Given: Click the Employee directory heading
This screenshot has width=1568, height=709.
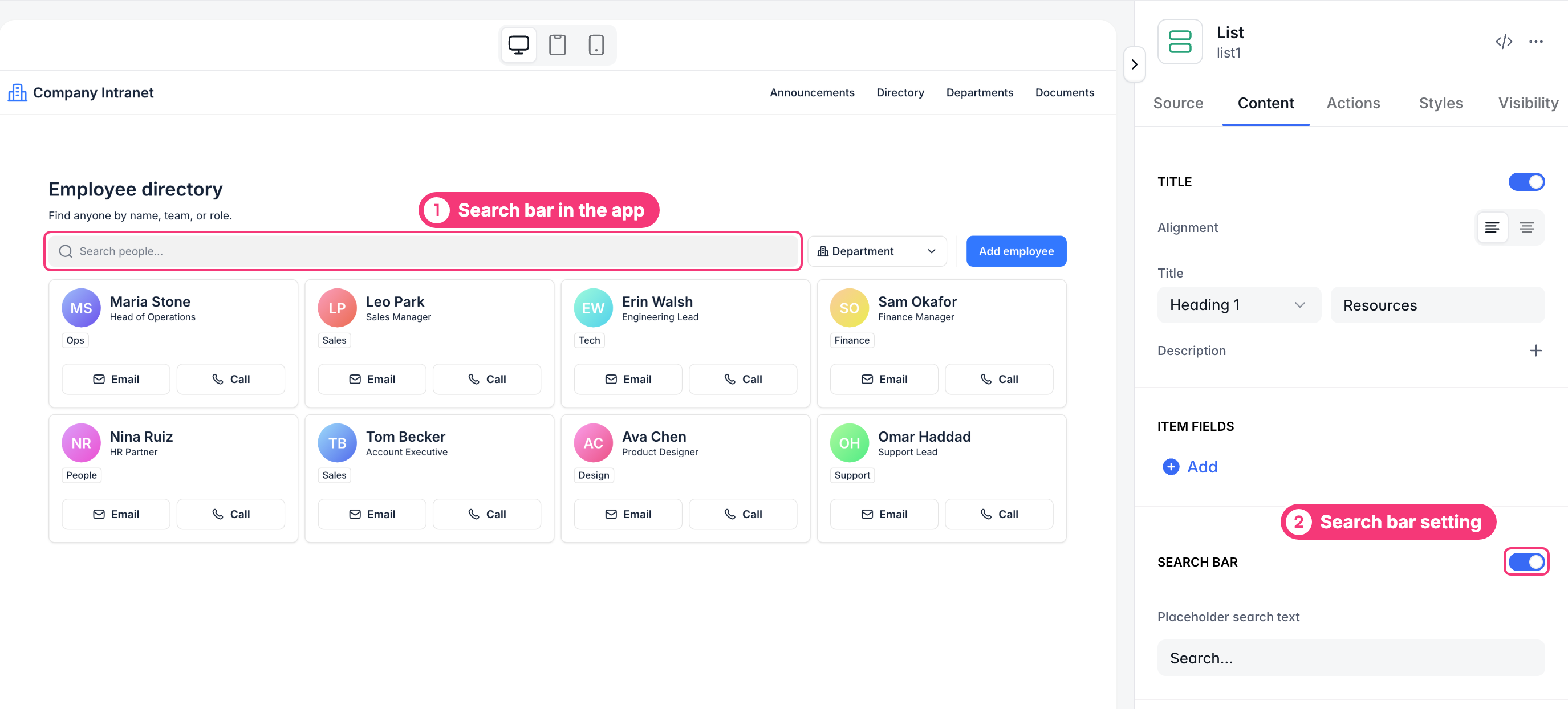Looking at the screenshot, I should pos(135,189).
